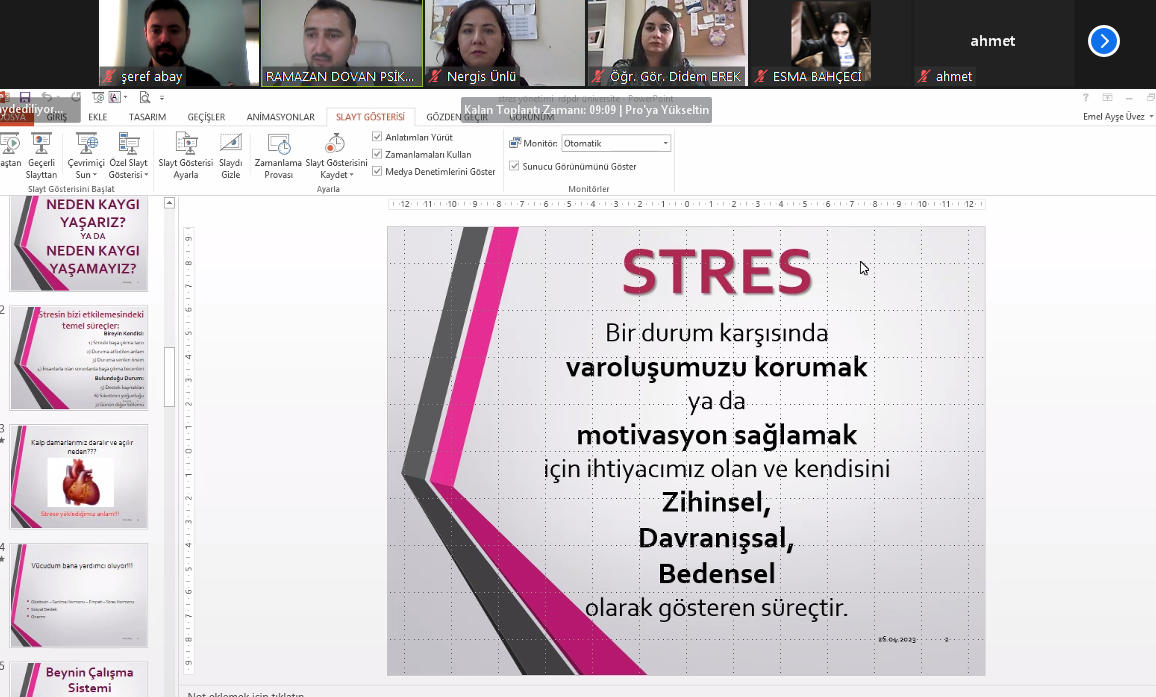Toggle Zamanlamaları Kullan checkbox
Viewport: 1156px width, 697px height.
pos(377,154)
